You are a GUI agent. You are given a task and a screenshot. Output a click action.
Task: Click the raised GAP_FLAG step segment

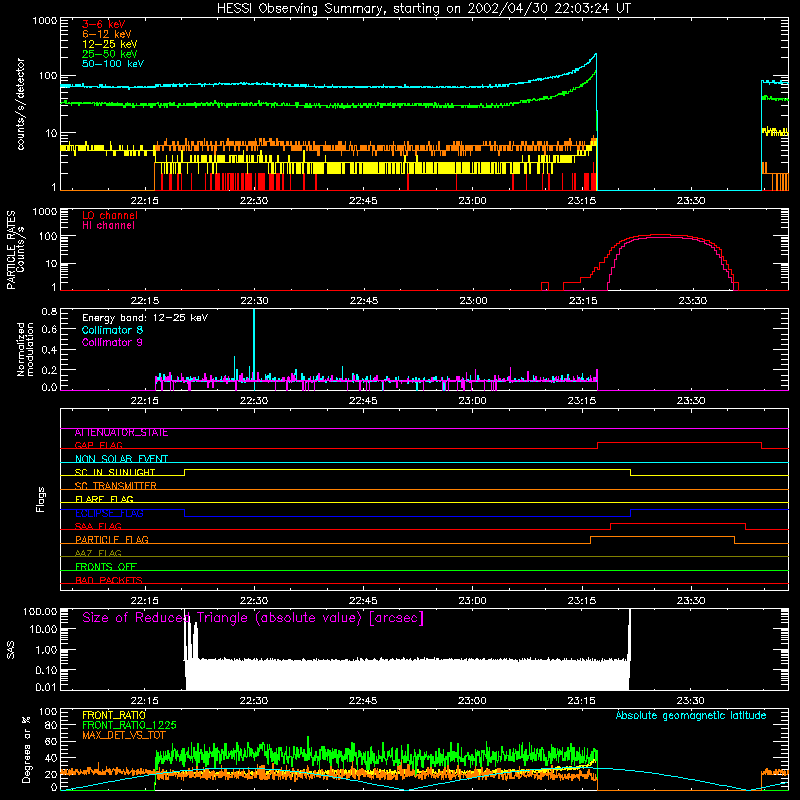click(x=679, y=443)
